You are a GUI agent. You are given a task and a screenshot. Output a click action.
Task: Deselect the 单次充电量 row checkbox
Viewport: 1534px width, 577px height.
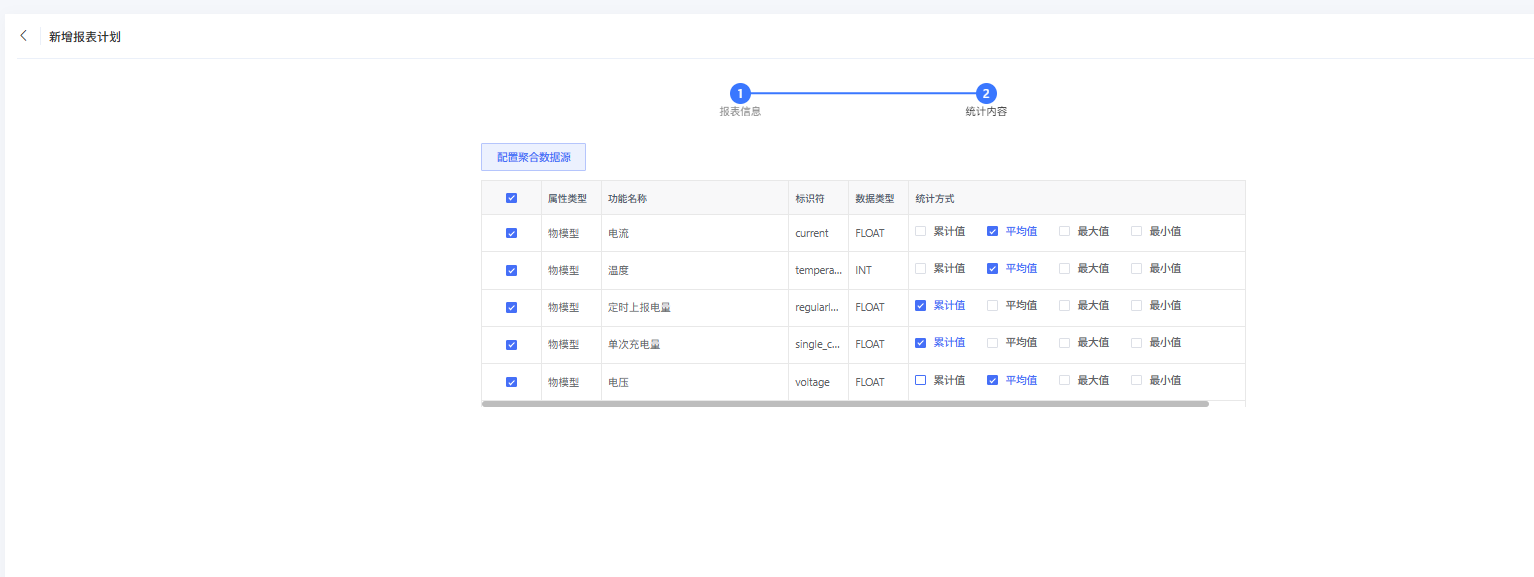click(x=512, y=344)
